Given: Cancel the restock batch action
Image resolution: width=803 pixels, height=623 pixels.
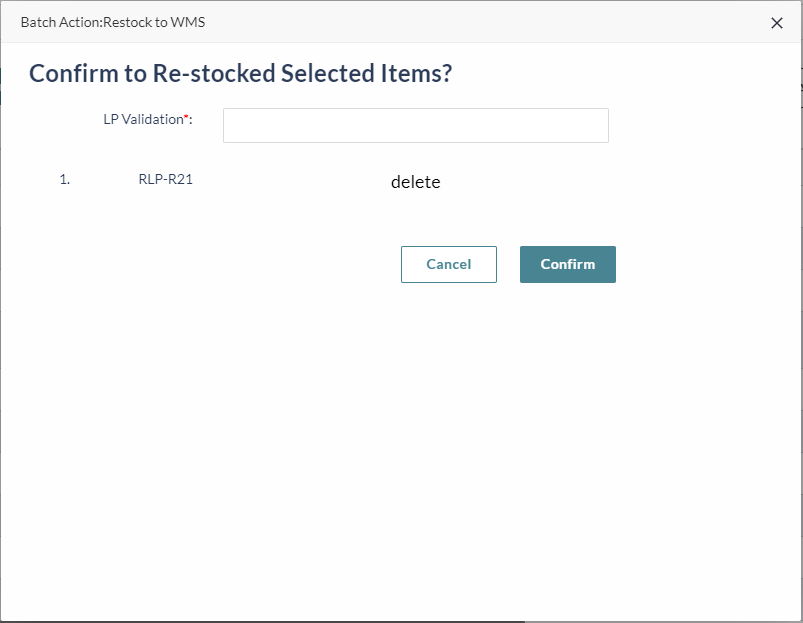Looking at the screenshot, I should pos(448,264).
